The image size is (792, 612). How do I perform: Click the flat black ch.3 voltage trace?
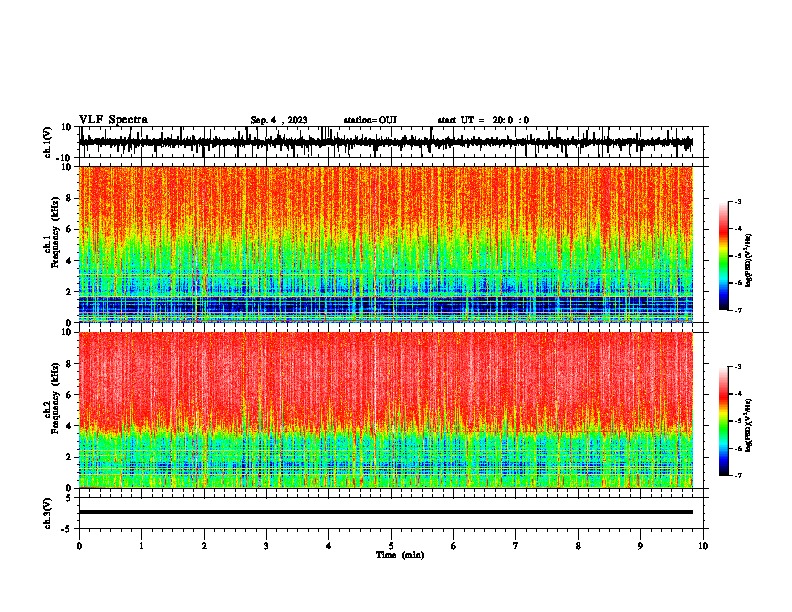point(386,512)
